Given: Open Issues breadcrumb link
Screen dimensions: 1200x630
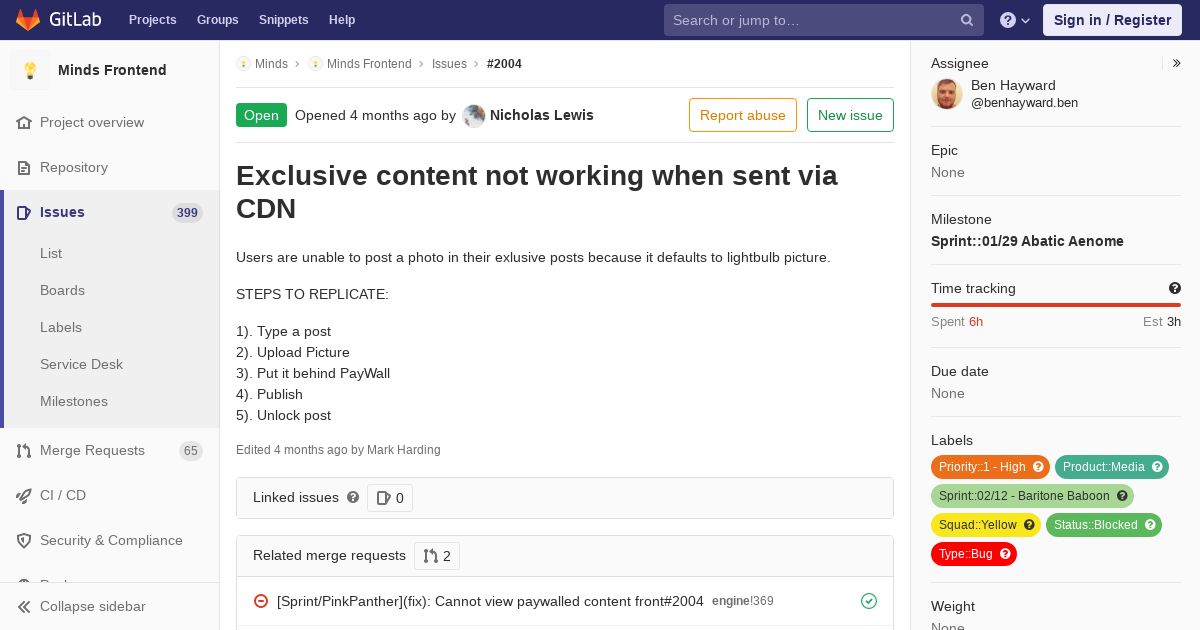Looking at the screenshot, I should click(x=449, y=64).
